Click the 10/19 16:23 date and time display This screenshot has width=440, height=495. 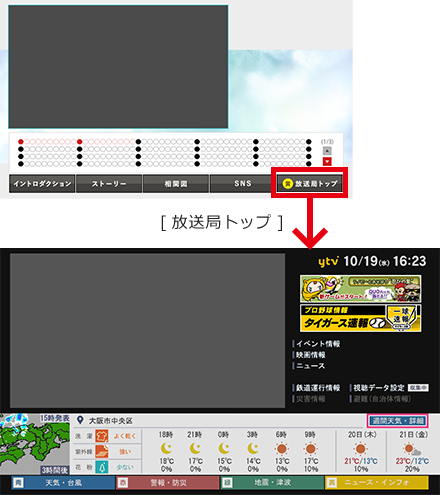pos(385,261)
